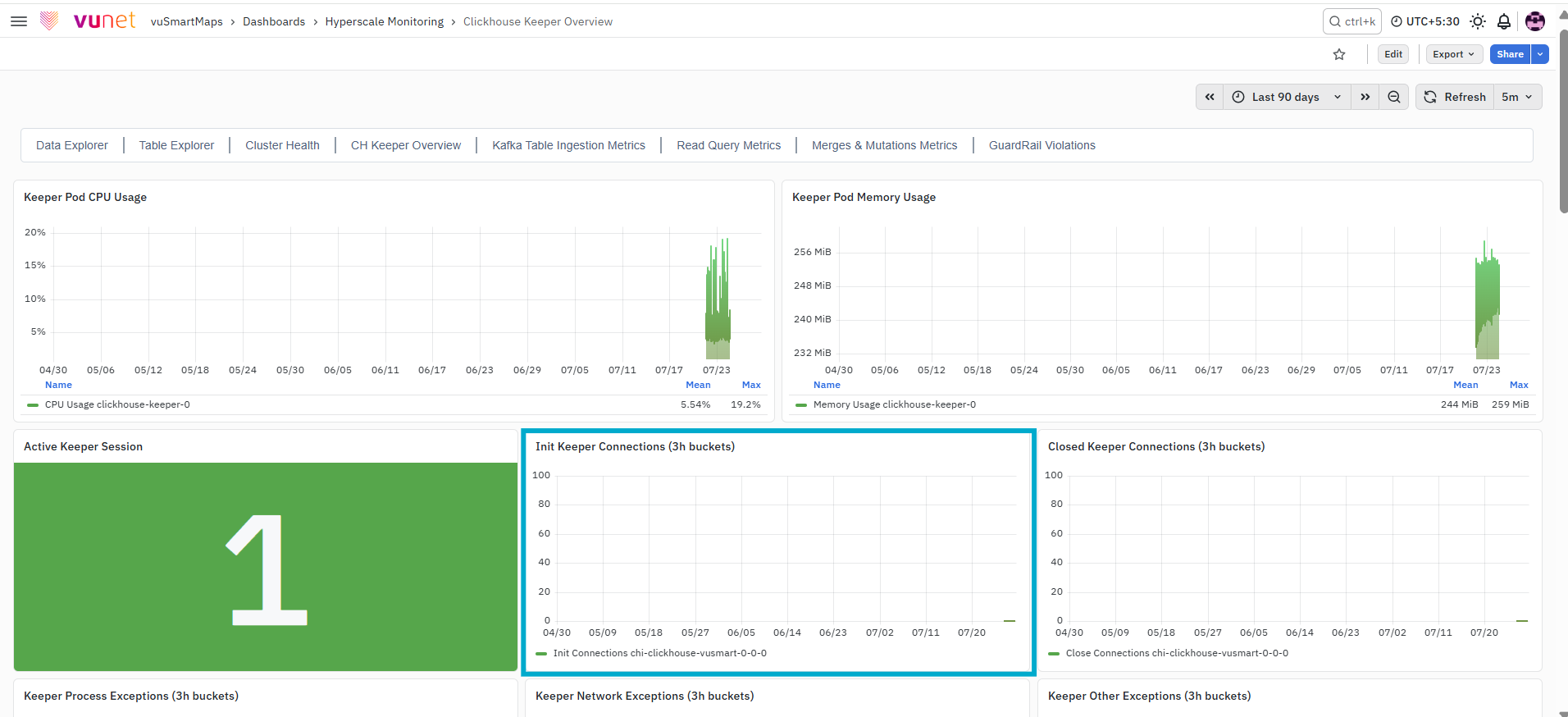Expand the Export menu
1568x717 pixels.
(1454, 54)
